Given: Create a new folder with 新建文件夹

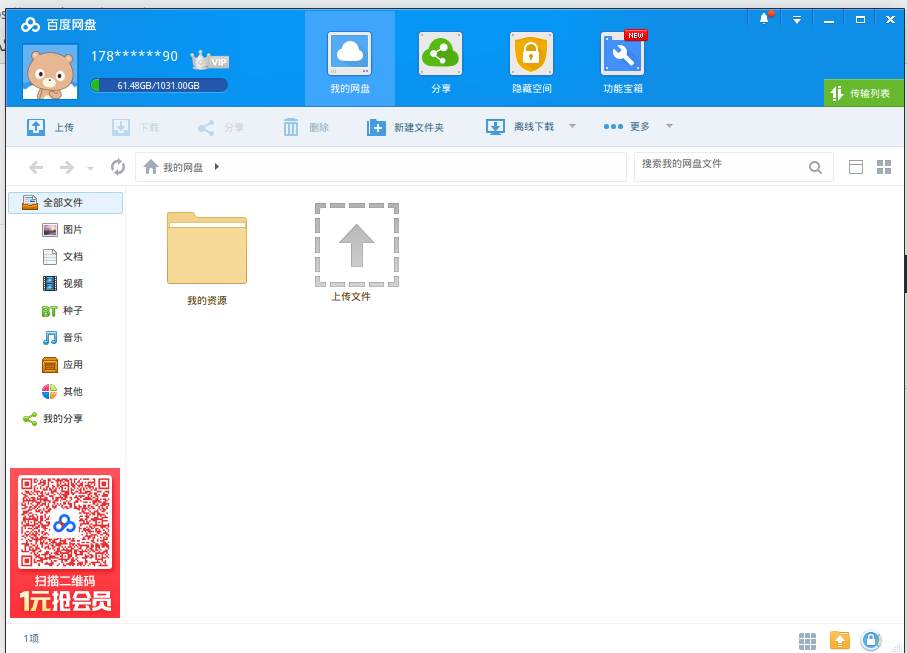Looking at the screenshot, I should (405, 127).
